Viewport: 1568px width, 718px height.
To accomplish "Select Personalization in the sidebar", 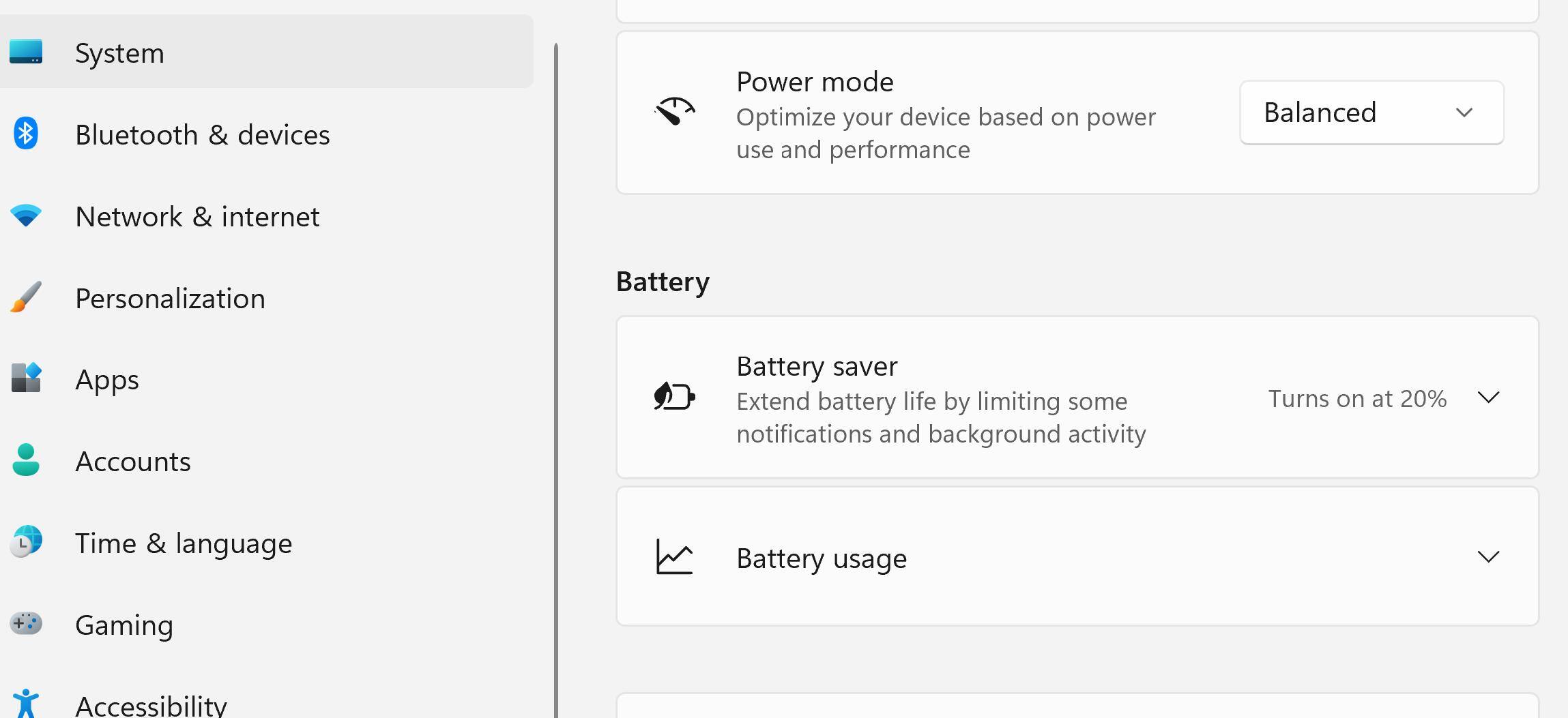I will pyautogui.click(x=170, y=299).
